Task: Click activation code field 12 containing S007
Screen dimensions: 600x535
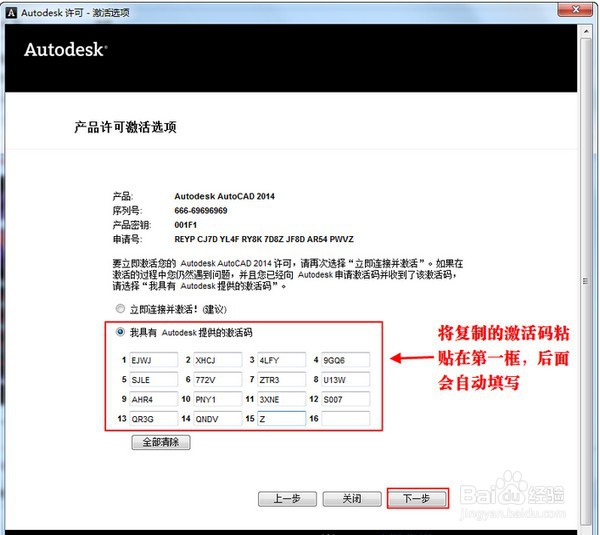Action: [346, 399]
